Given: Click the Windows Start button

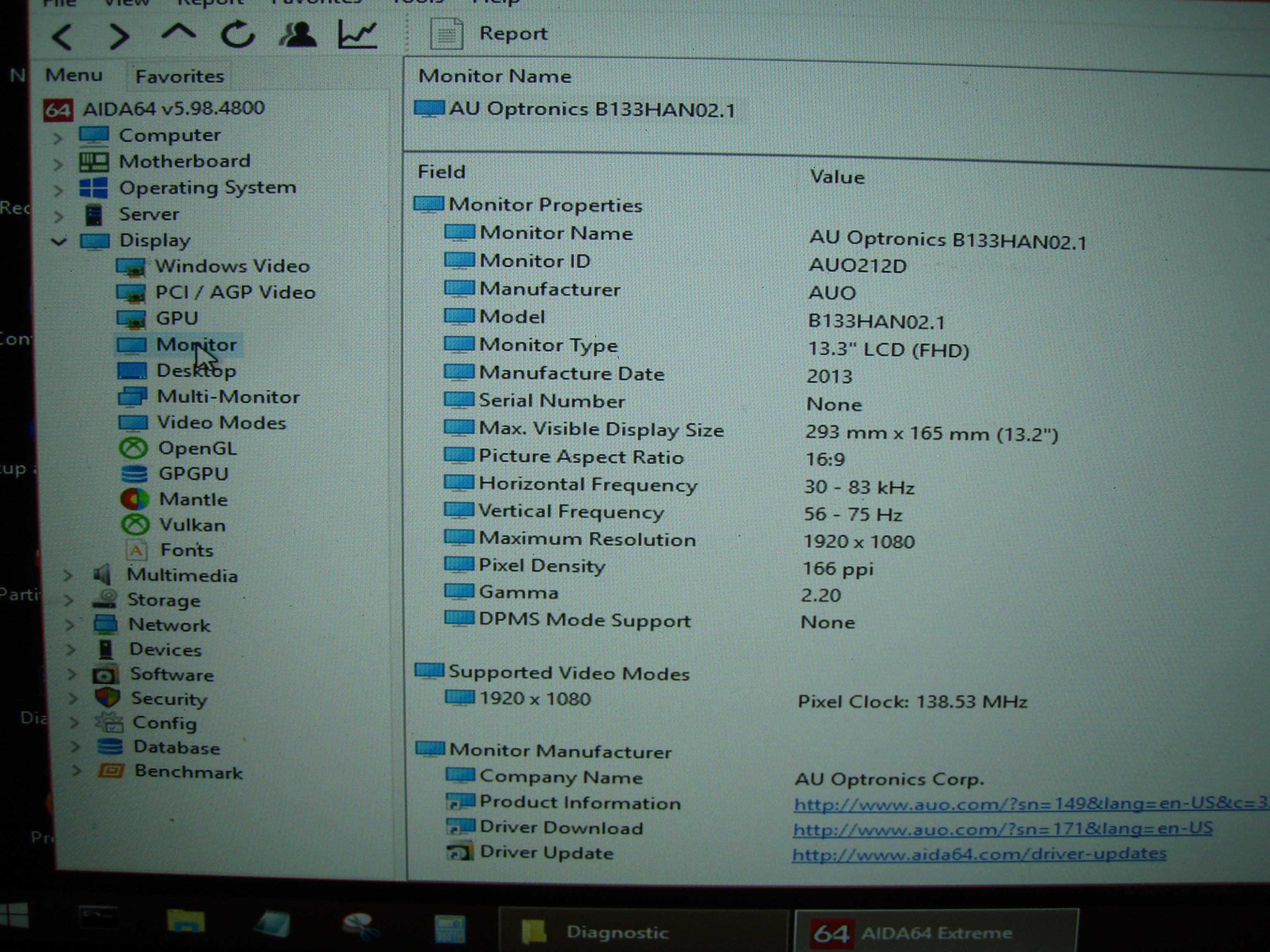Looking at the screenshot, I should coord(14,915).
